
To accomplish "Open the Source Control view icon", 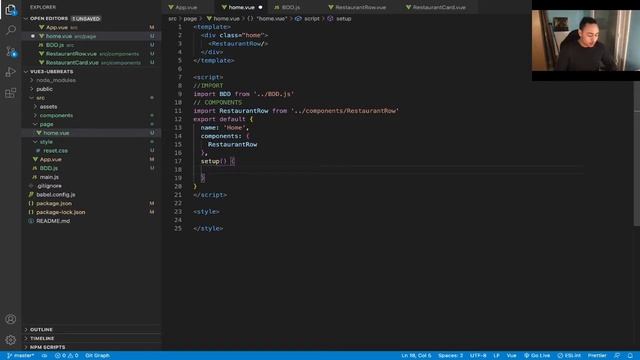I will click(x=11, y=51).
